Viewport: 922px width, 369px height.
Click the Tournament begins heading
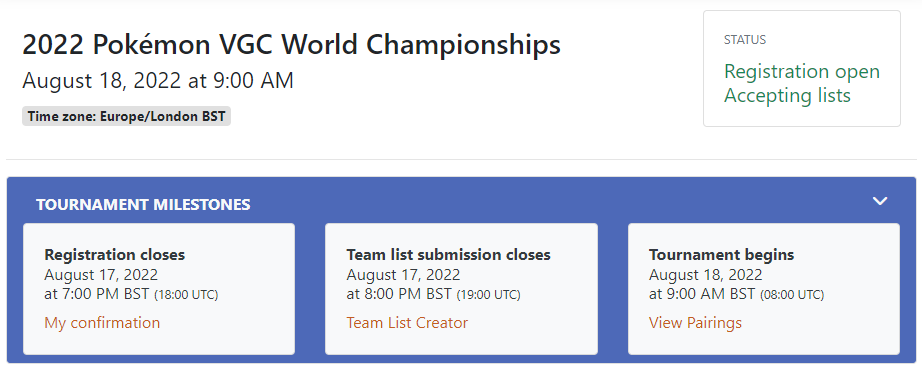point(721,254)
